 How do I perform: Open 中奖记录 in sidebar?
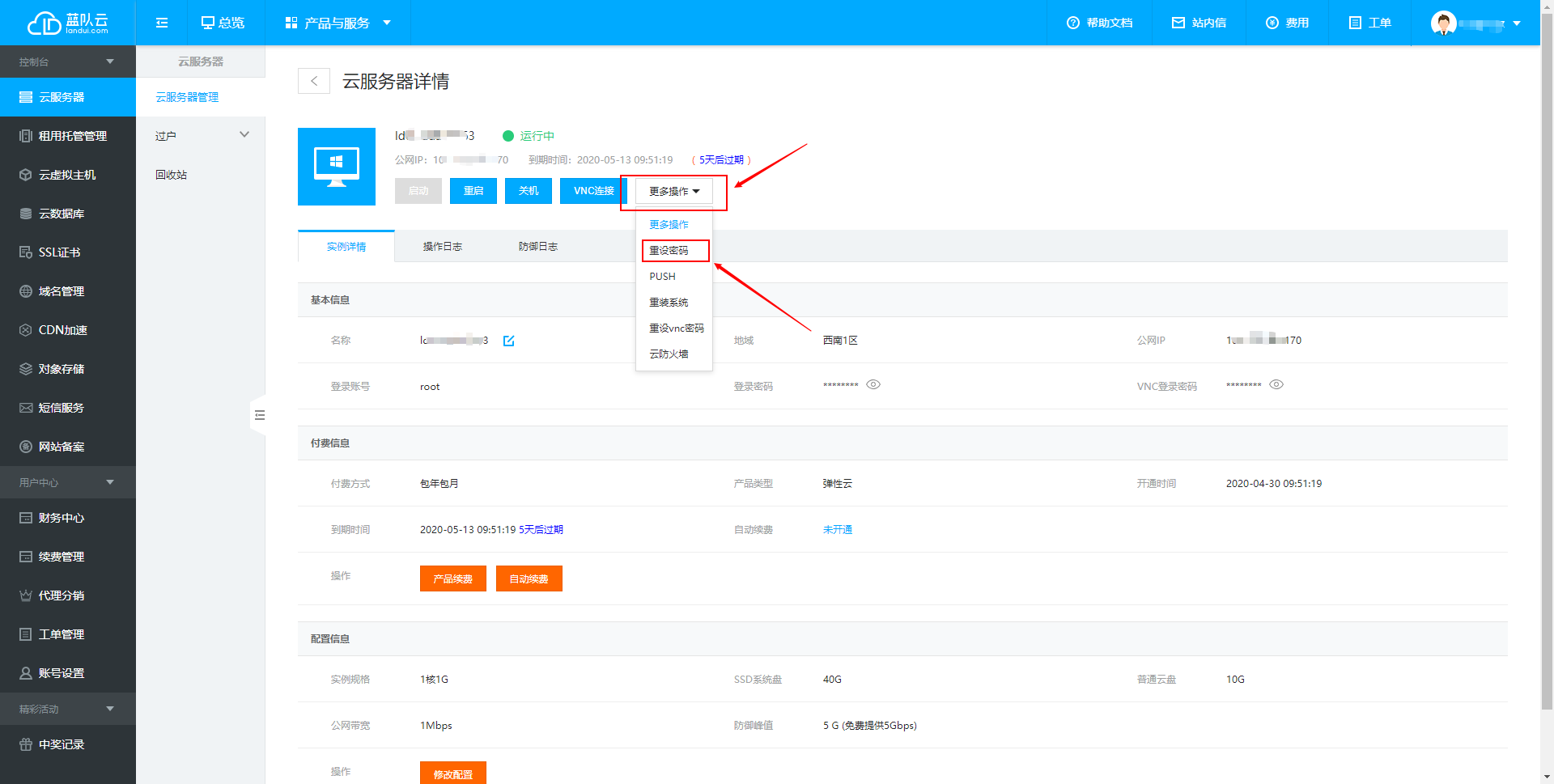click(68, 744)
